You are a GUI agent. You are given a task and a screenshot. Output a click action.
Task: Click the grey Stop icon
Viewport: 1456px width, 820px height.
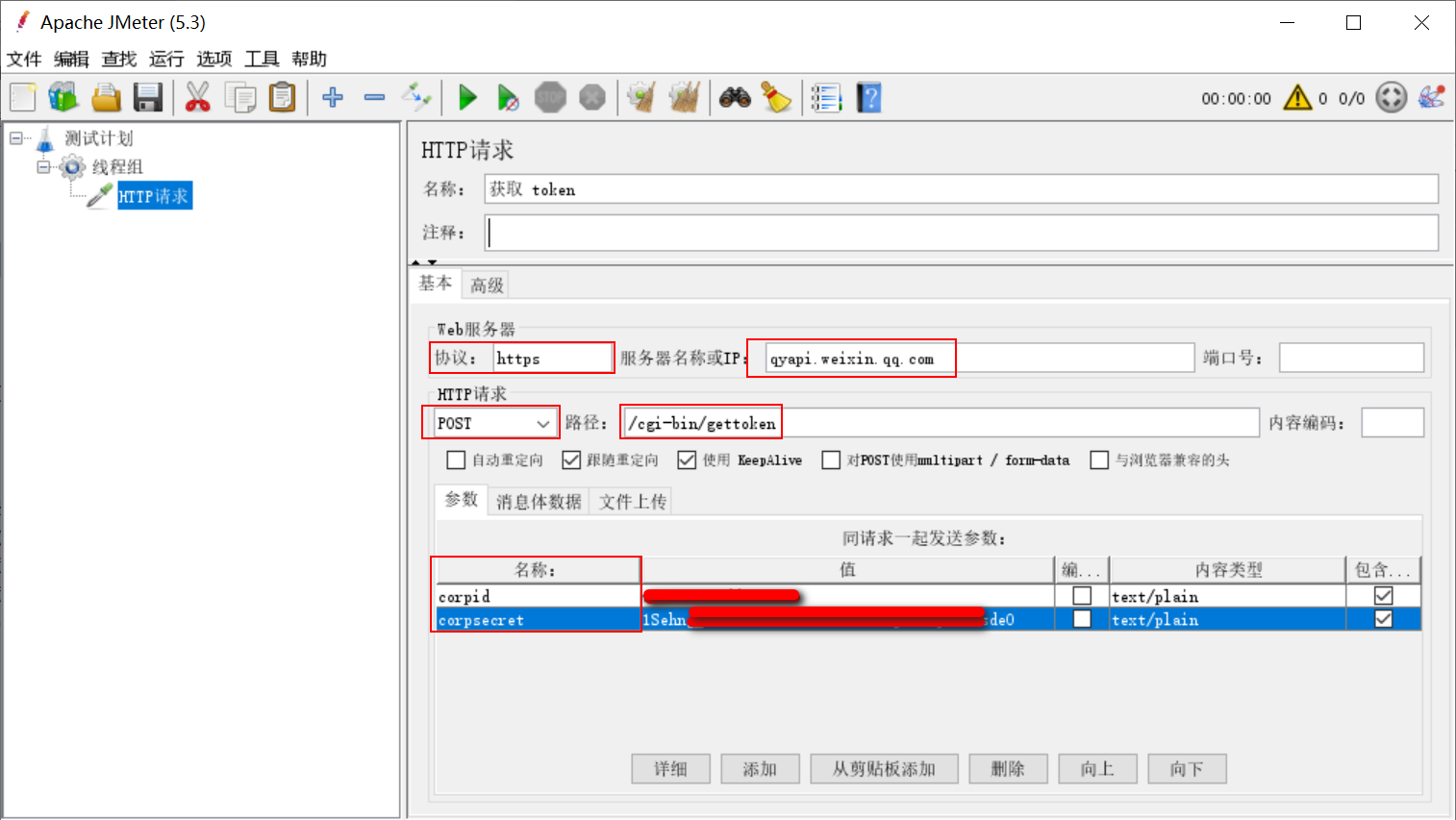(x=550, y=97)
